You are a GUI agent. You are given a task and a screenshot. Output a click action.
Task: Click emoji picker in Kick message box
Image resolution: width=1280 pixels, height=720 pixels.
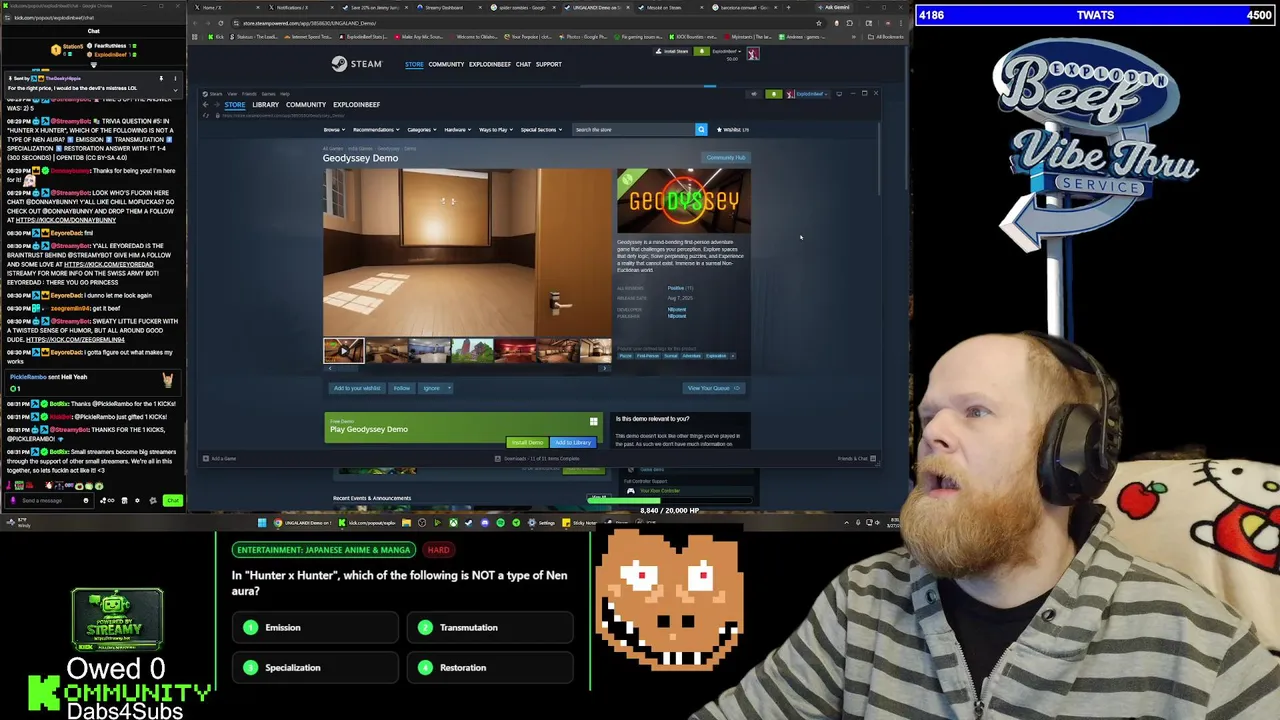(86, 500)
